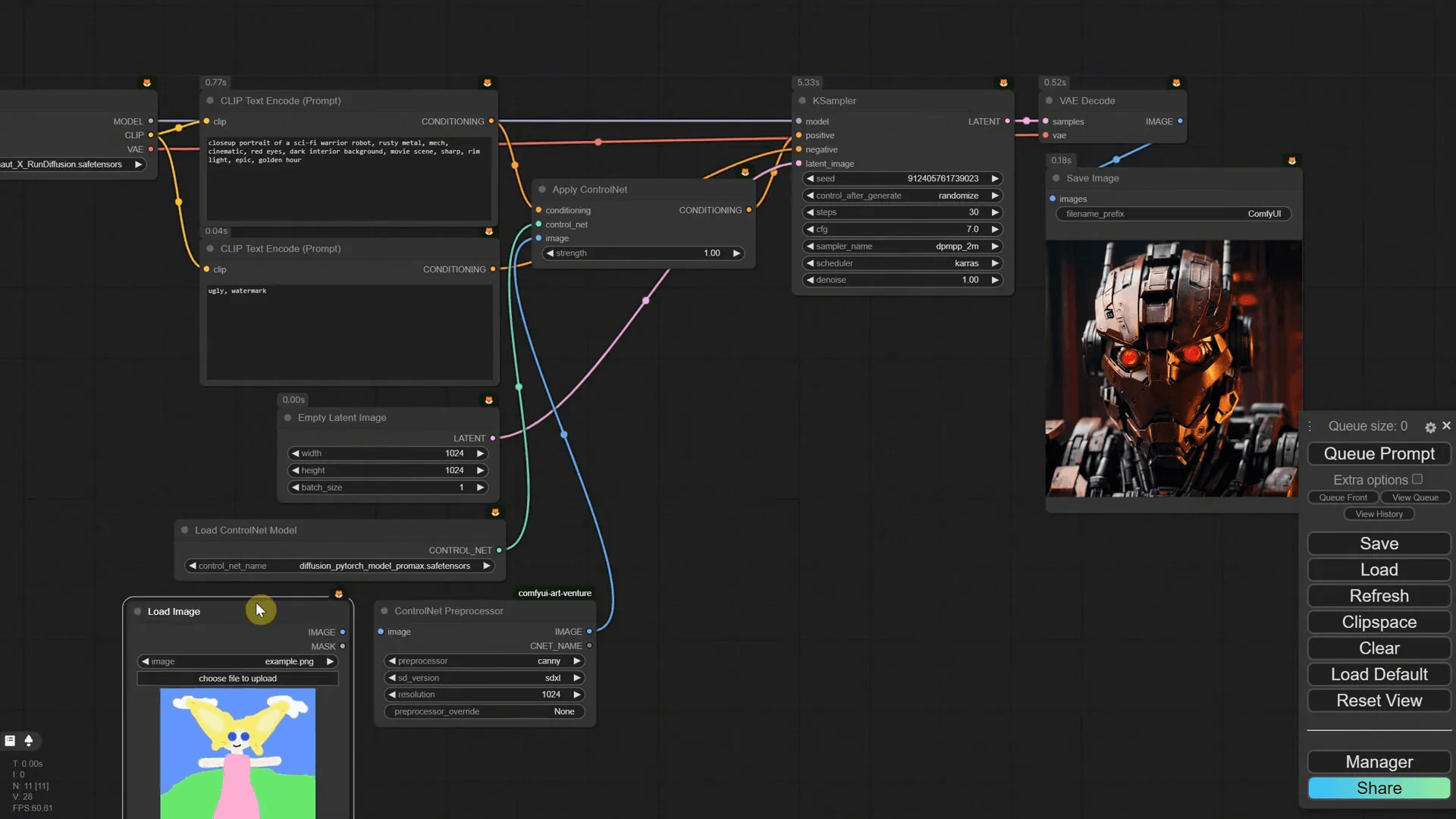Click the rocket icon bottom-left
The image size is (1456, 819).
[30, 741]
